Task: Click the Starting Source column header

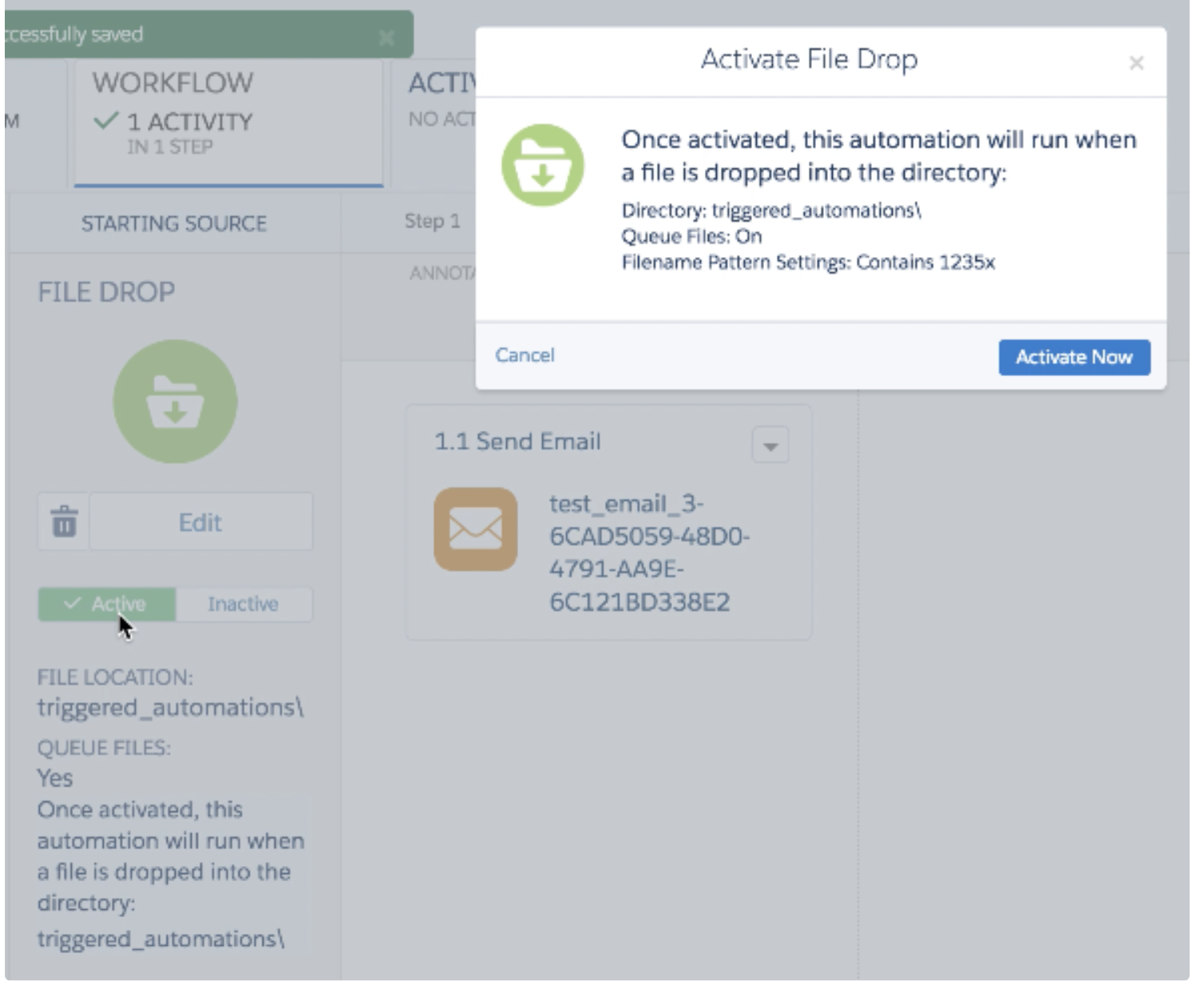Action: [174, 224]
